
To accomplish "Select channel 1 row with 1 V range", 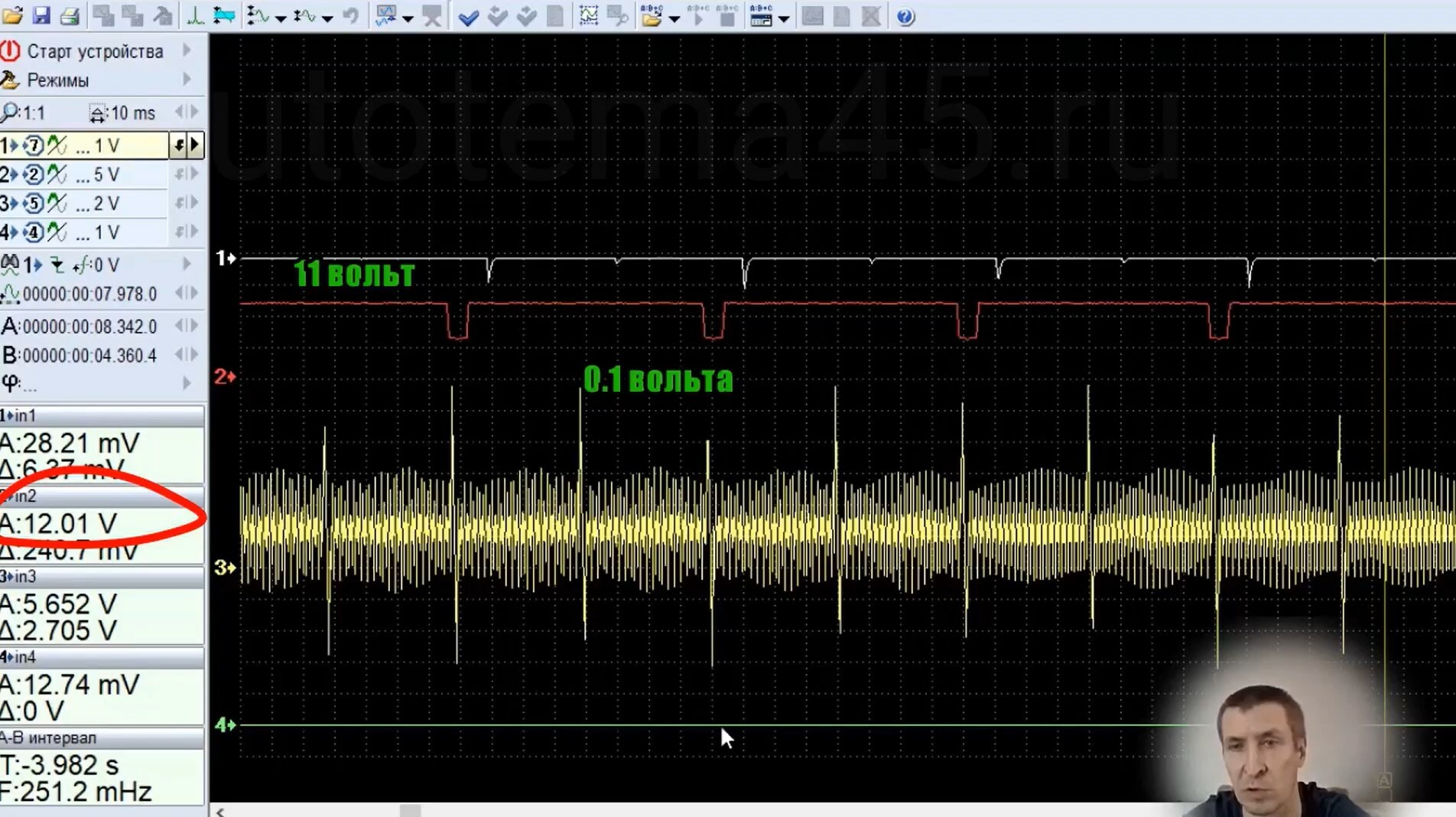I will click(x=84, y=145).
